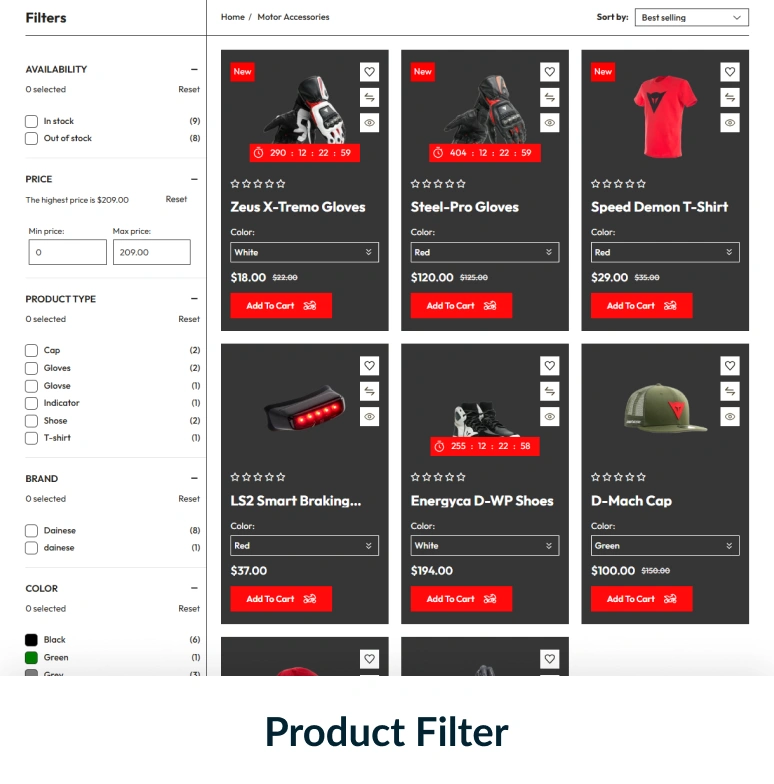The height and width of the screenshot is (784, 774).
Task: Compare Energyca D-WP Shoes
Action: [550, 392]
